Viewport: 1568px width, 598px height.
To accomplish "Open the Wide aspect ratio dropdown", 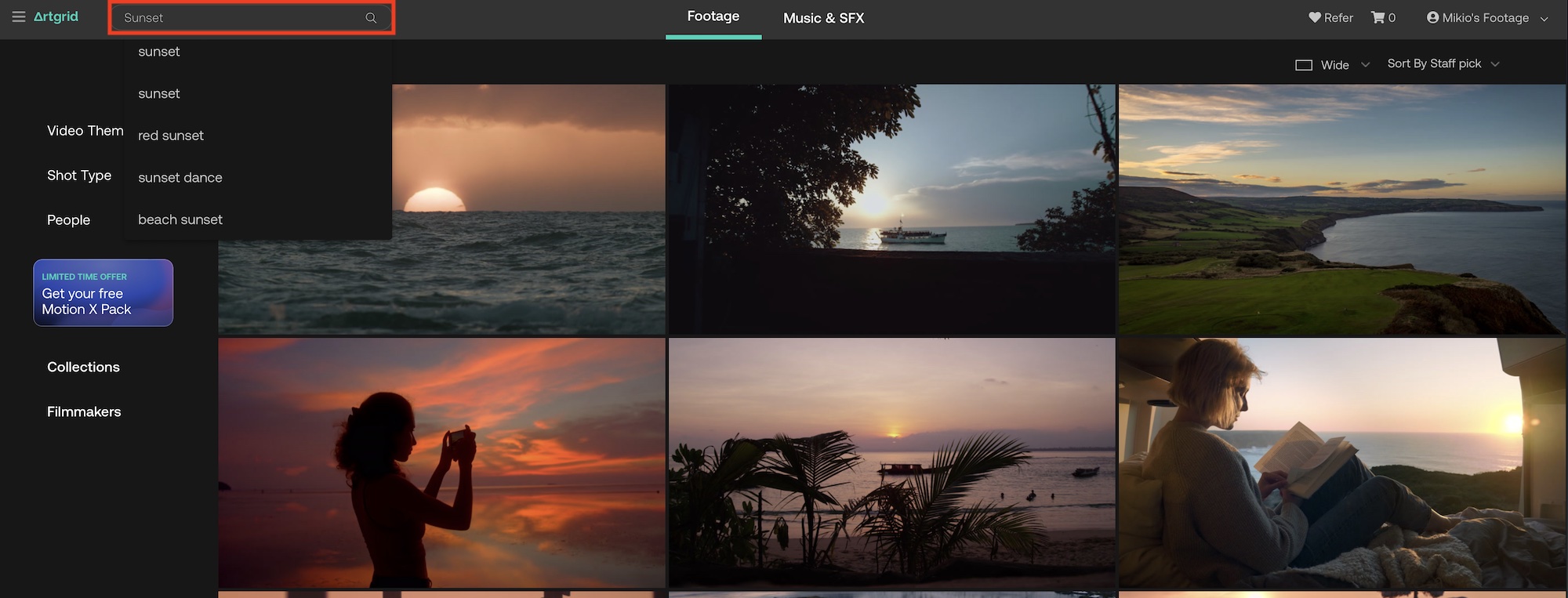I will (1332, 65).
